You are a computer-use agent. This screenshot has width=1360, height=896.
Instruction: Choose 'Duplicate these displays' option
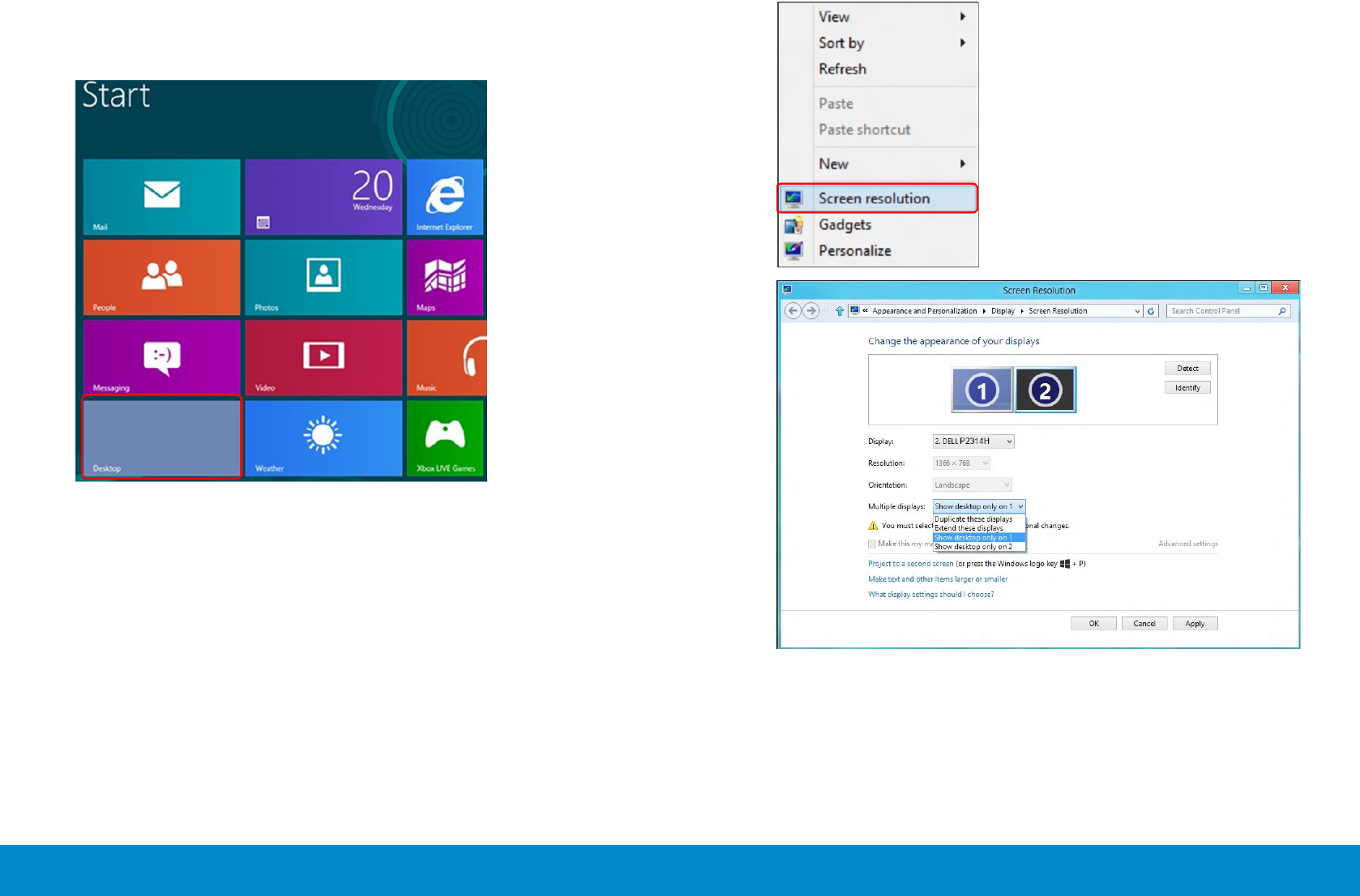(x=979, y=519)
